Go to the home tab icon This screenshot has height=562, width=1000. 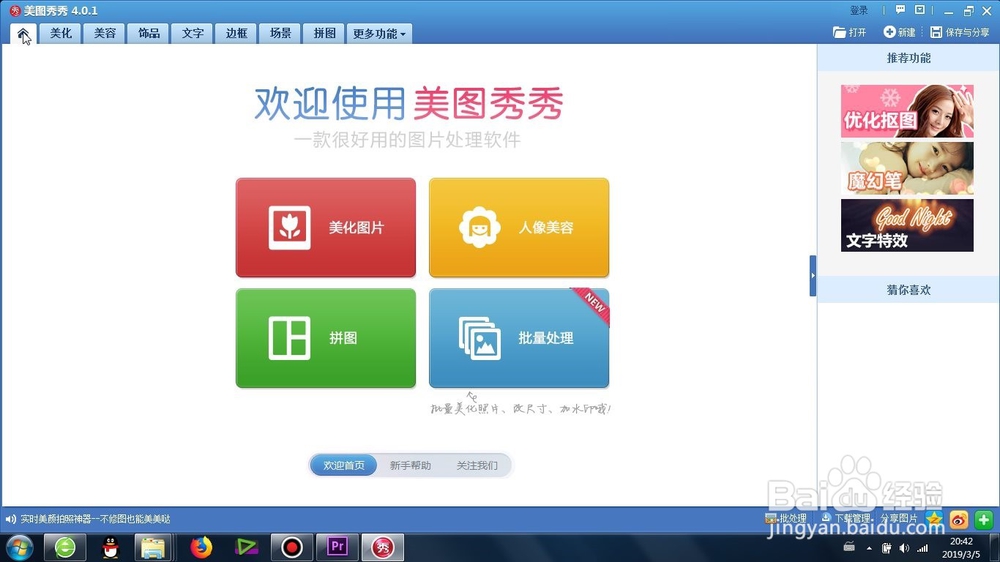23,34
